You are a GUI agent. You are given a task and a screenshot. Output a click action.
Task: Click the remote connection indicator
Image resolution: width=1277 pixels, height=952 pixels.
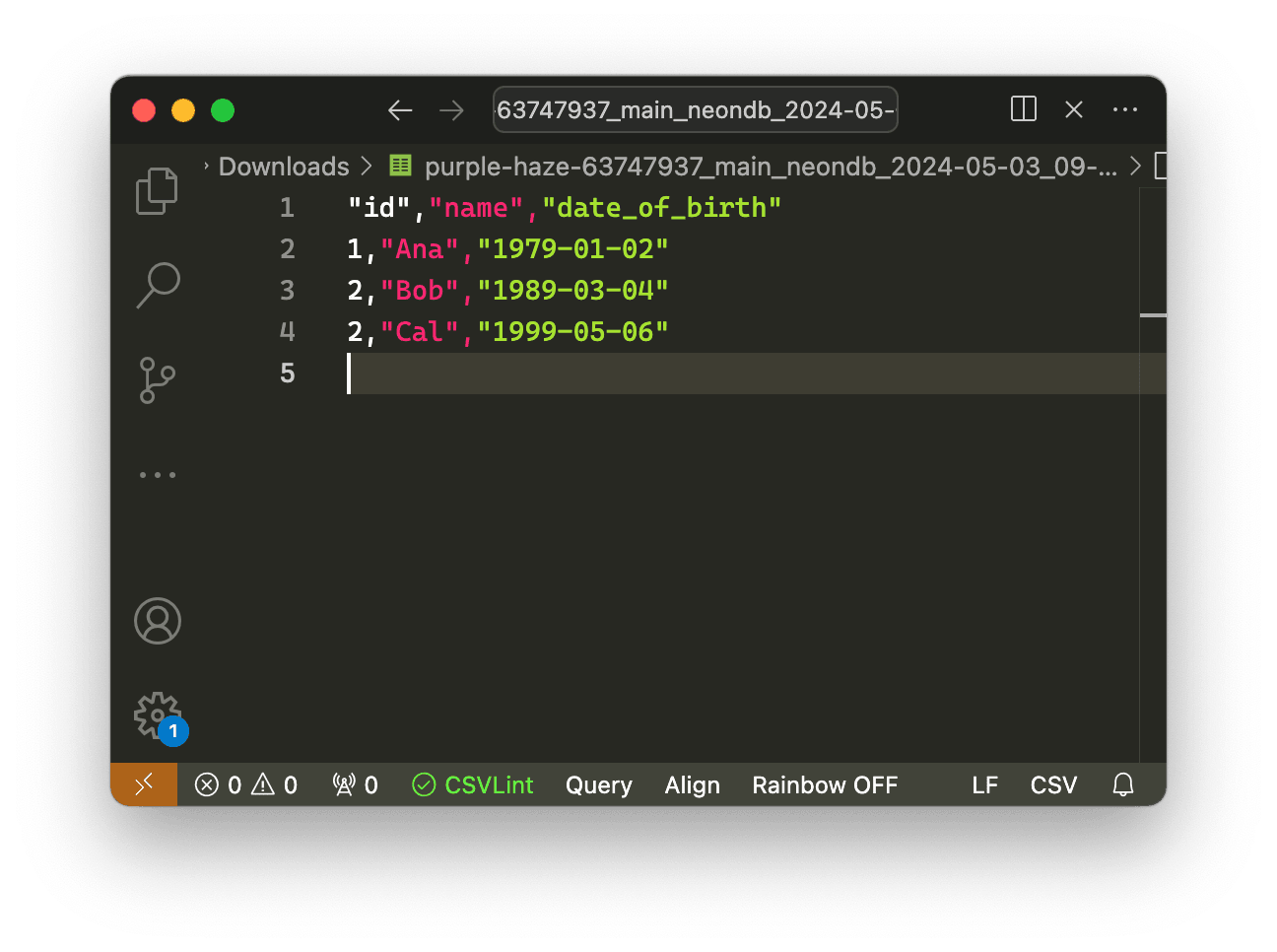144,784
